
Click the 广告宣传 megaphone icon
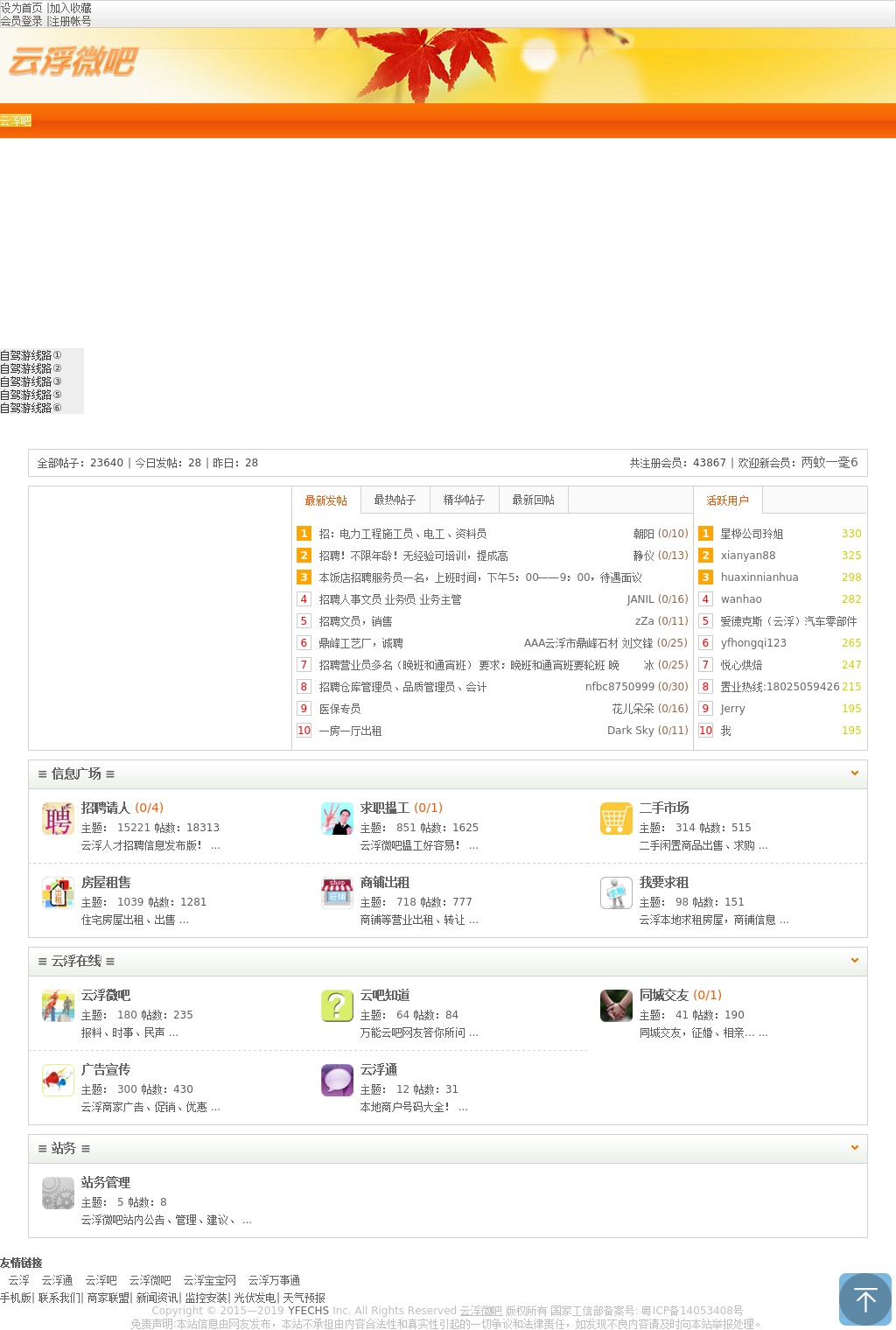pyautogui.click(x=58, y=1081)
